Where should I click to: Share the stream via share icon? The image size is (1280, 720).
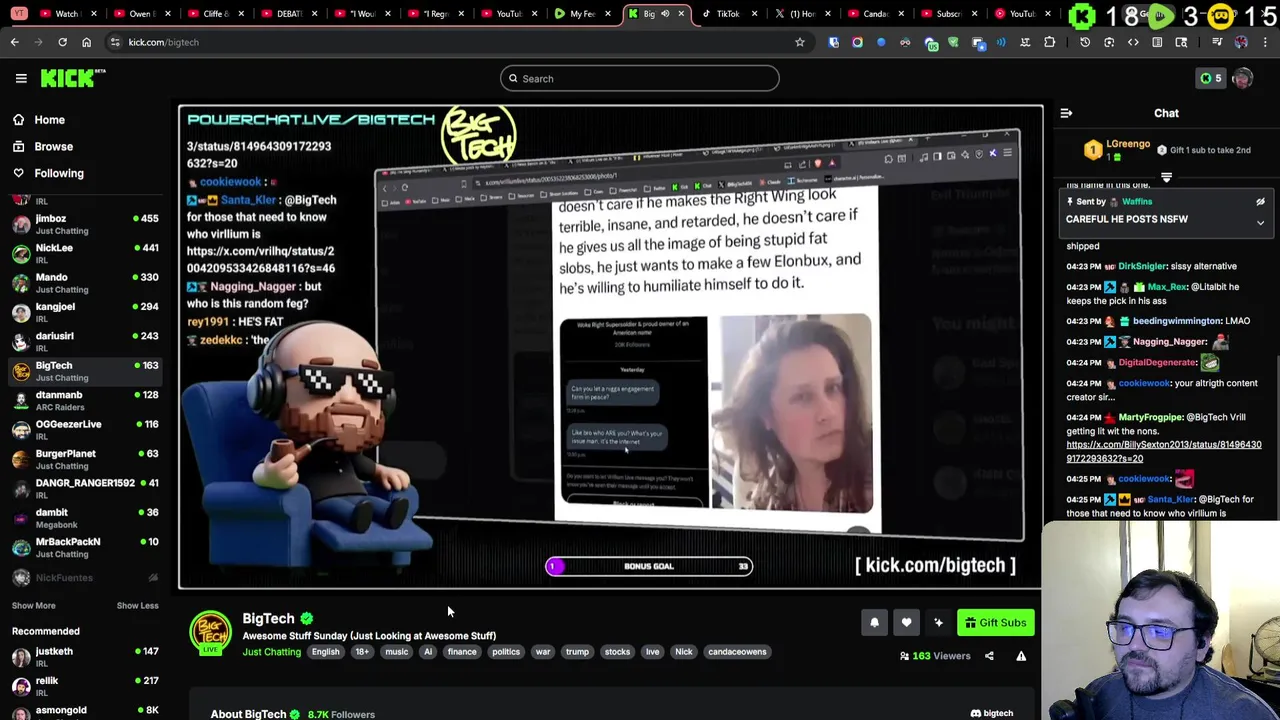[989, 656]
